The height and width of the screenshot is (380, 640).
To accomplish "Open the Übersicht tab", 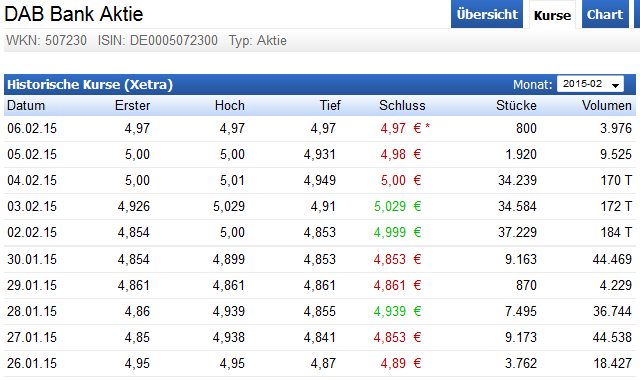I will tap(487, 14).
